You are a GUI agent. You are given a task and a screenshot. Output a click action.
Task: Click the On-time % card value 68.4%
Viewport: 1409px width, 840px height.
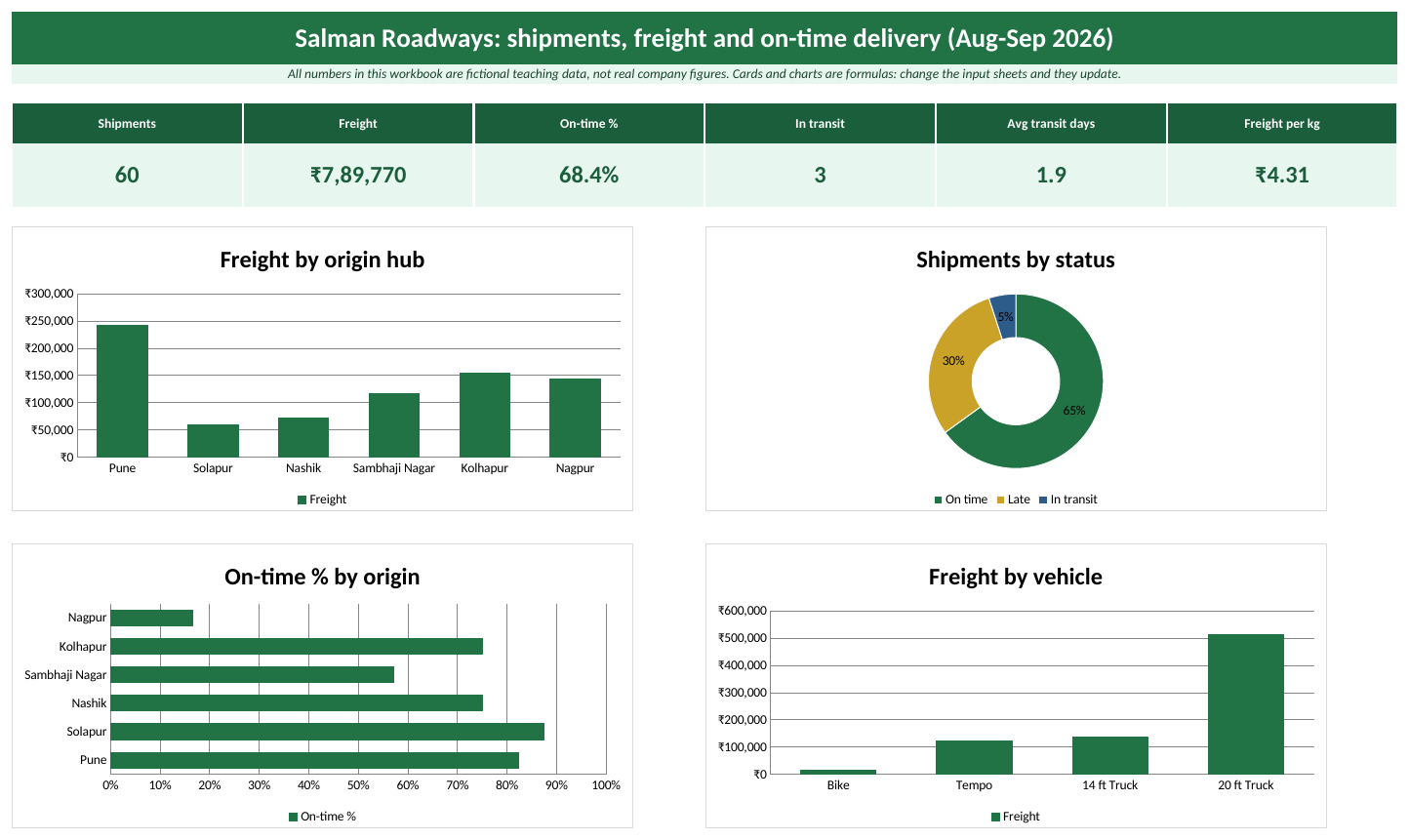pyautogui.click(x=588, y=175)
